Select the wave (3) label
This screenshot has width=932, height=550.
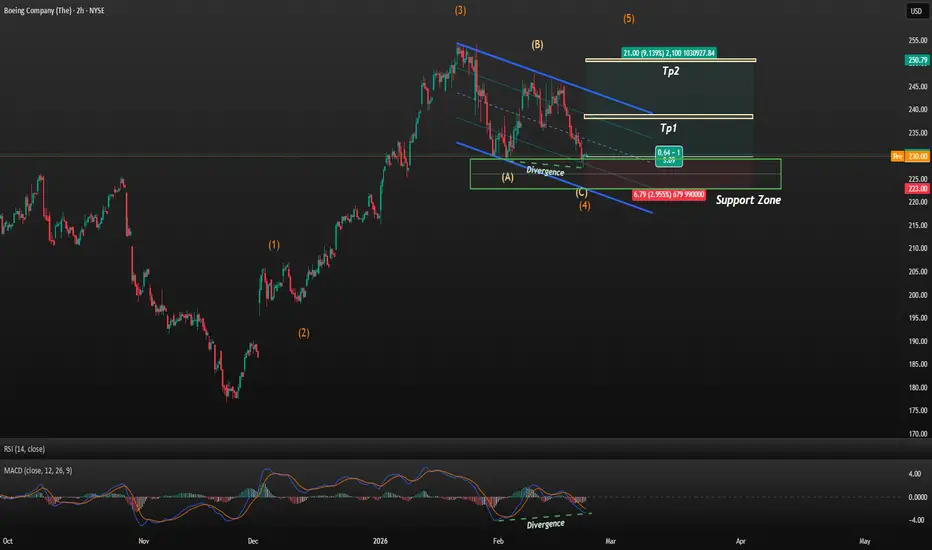click(461, 11)
